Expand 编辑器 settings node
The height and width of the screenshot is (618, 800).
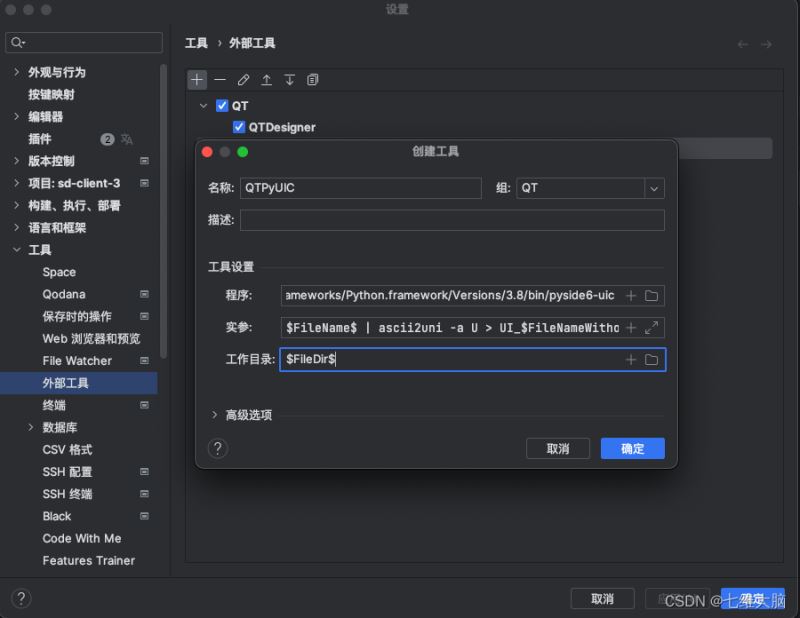[x=16, y=116]
